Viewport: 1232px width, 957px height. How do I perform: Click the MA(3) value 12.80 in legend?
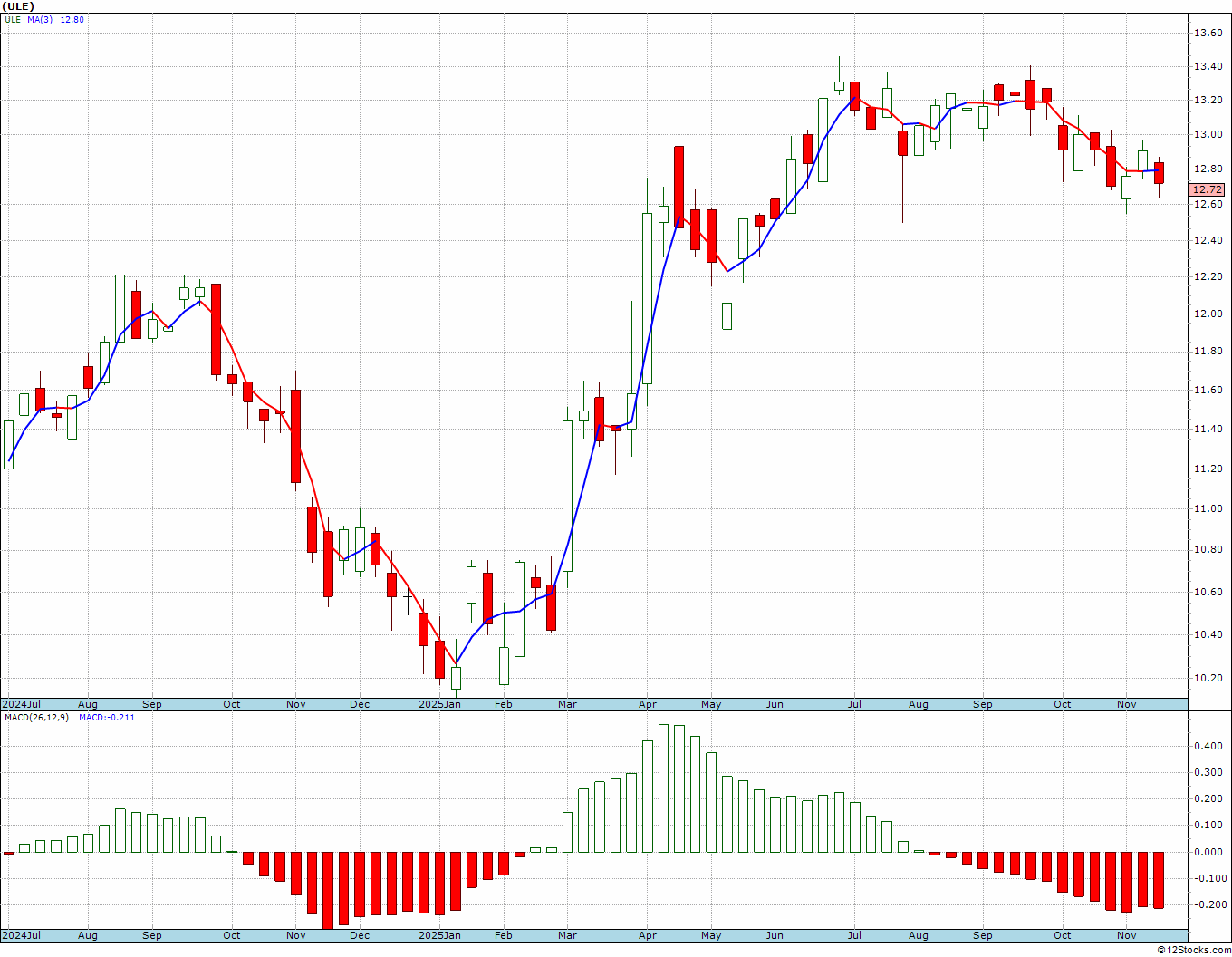point(72,19)
